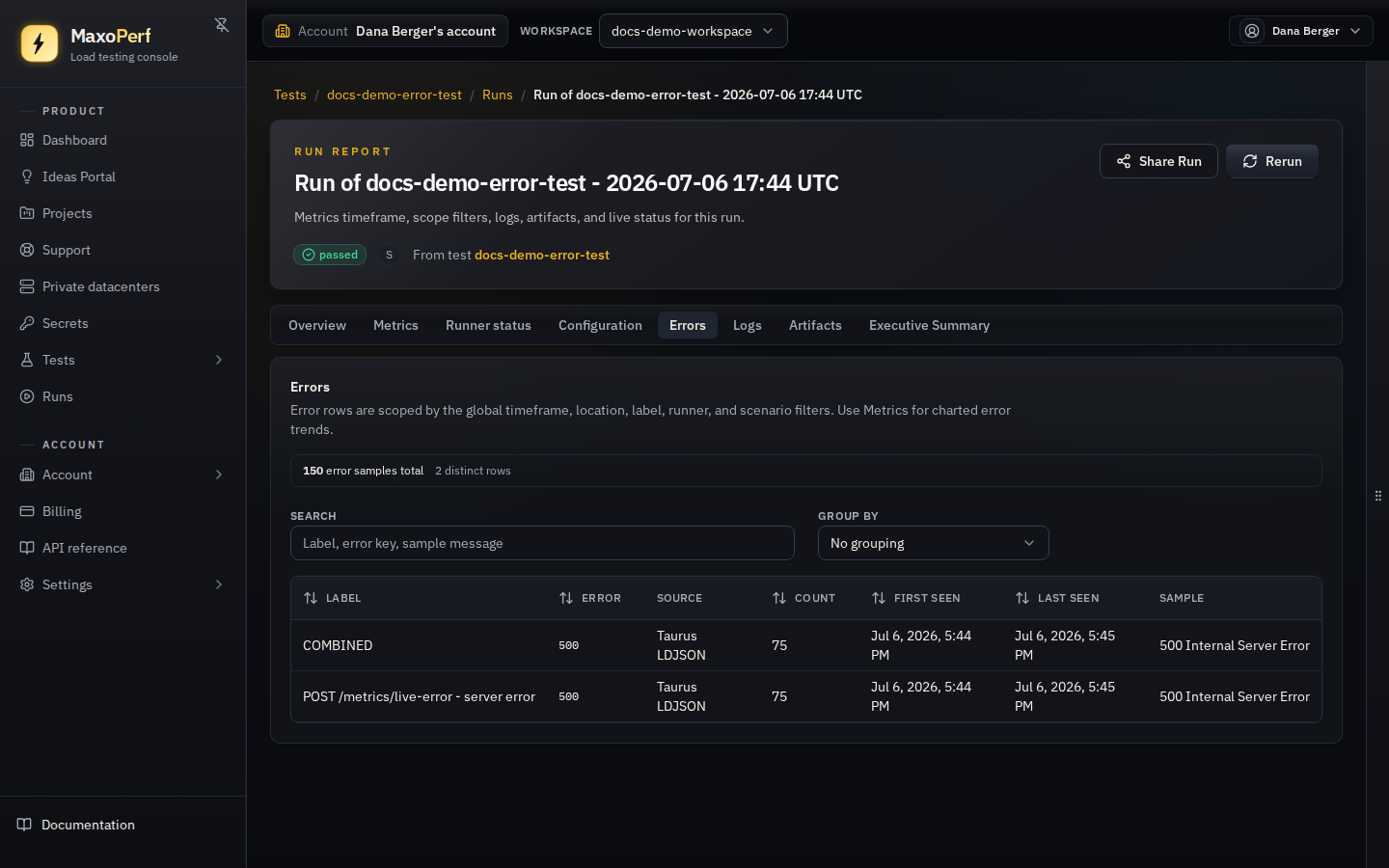The height and width of the screenshot is (868, 1389).
Task: Expand the Tests sidebar submenu
Action: [219, 360]
